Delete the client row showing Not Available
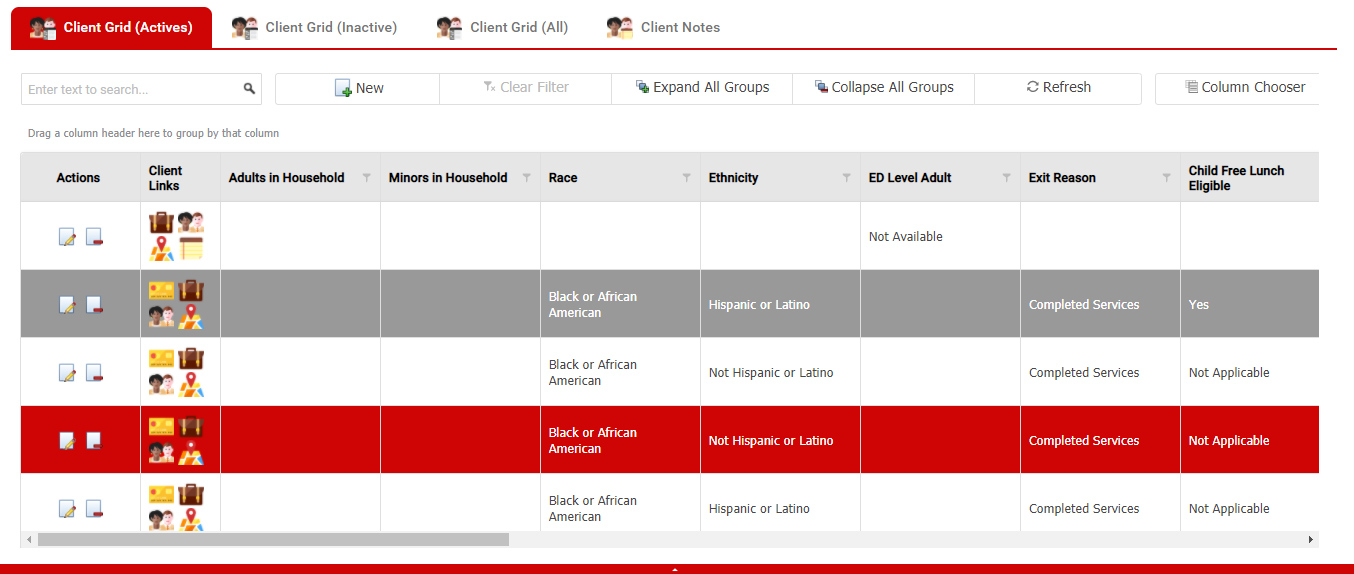This screenshot has width=1354, height=574. [94, 237]
